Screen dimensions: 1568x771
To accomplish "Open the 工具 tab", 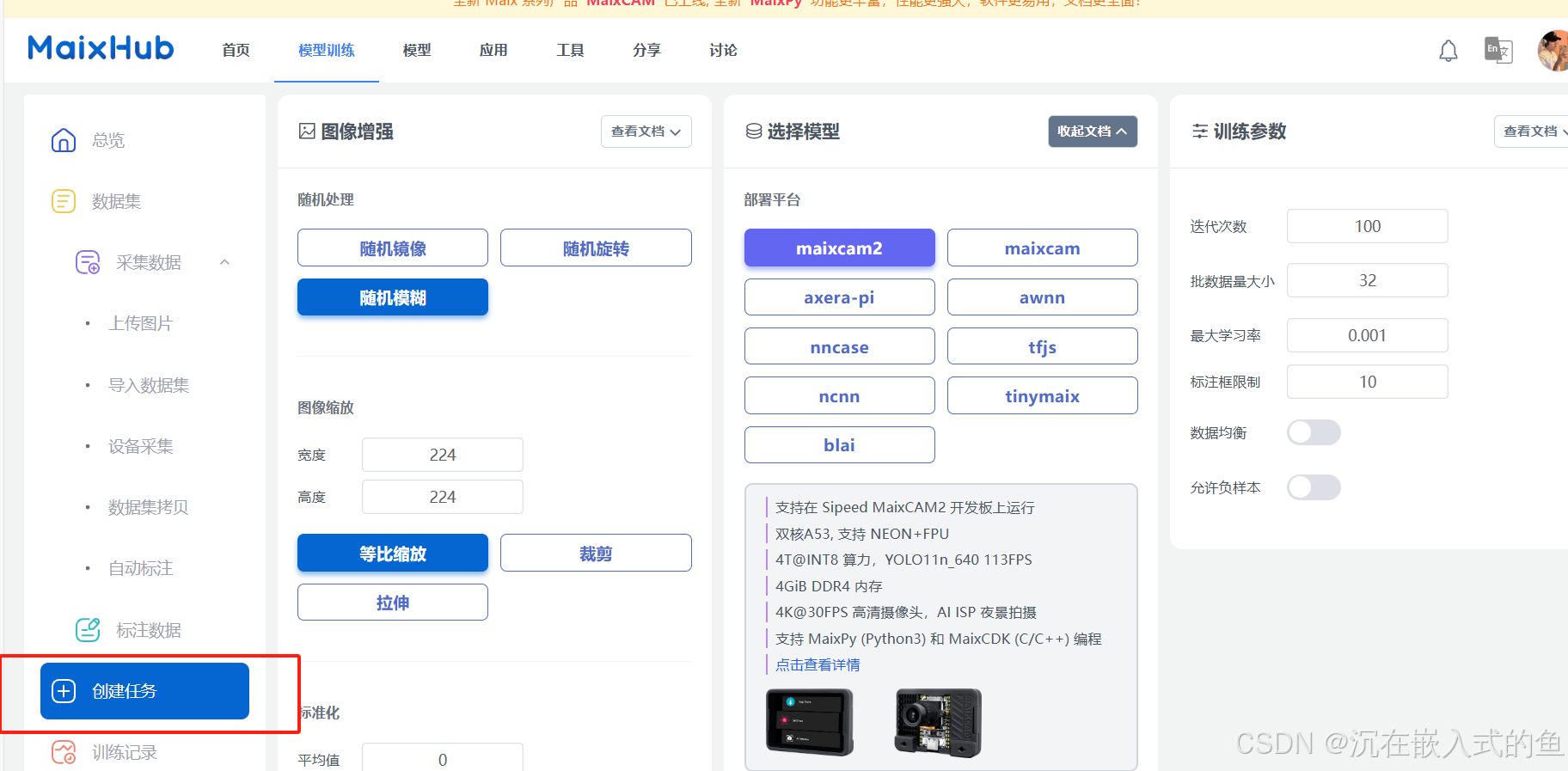I will [x=570, y=51].
